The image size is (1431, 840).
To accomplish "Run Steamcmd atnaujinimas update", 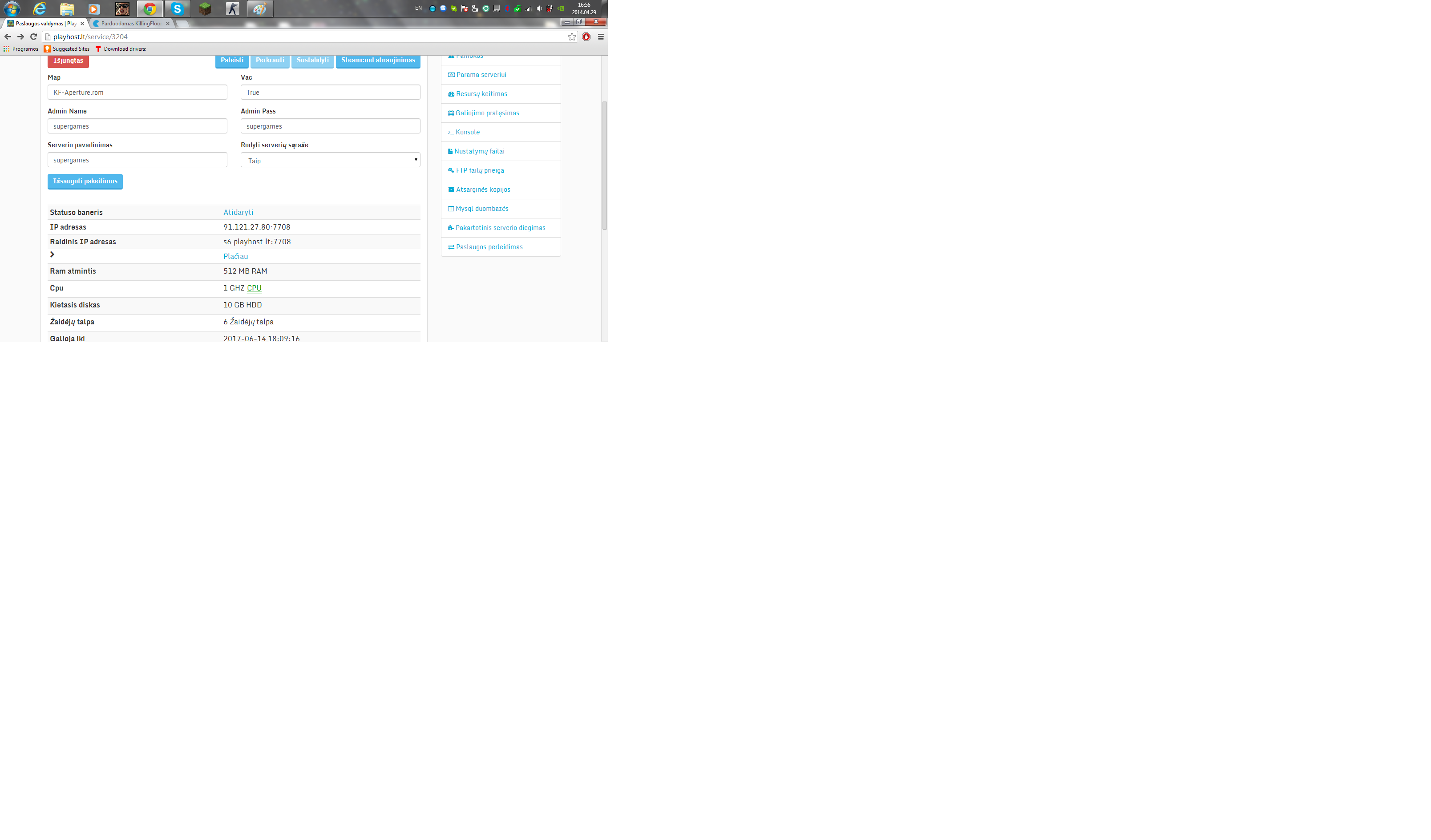I will tap(378, 61).
